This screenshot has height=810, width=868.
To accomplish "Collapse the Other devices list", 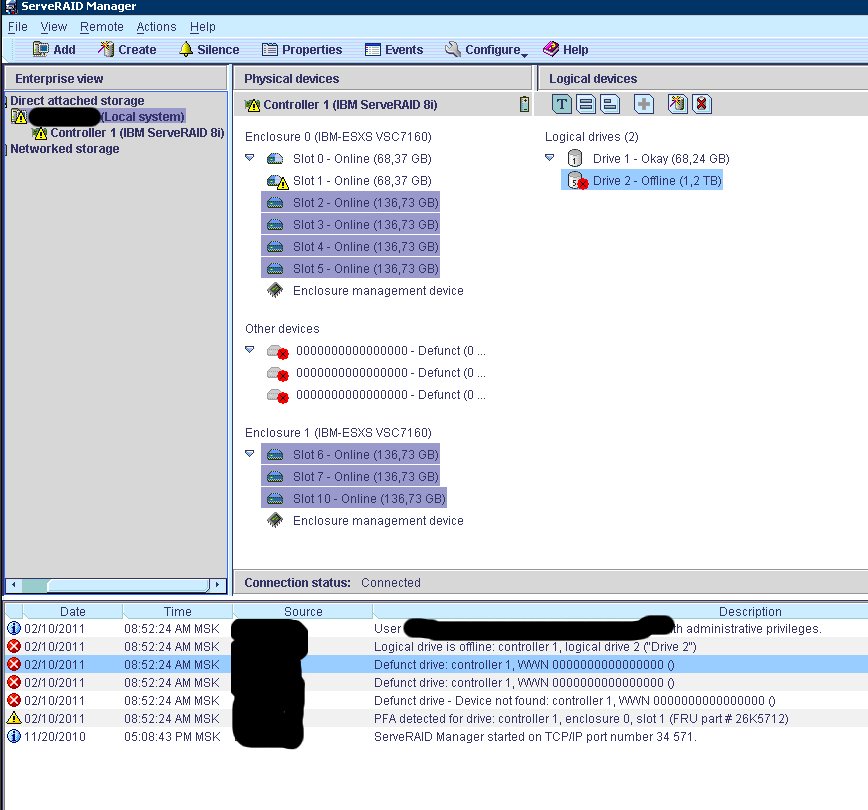I will [x=250, y=350].
